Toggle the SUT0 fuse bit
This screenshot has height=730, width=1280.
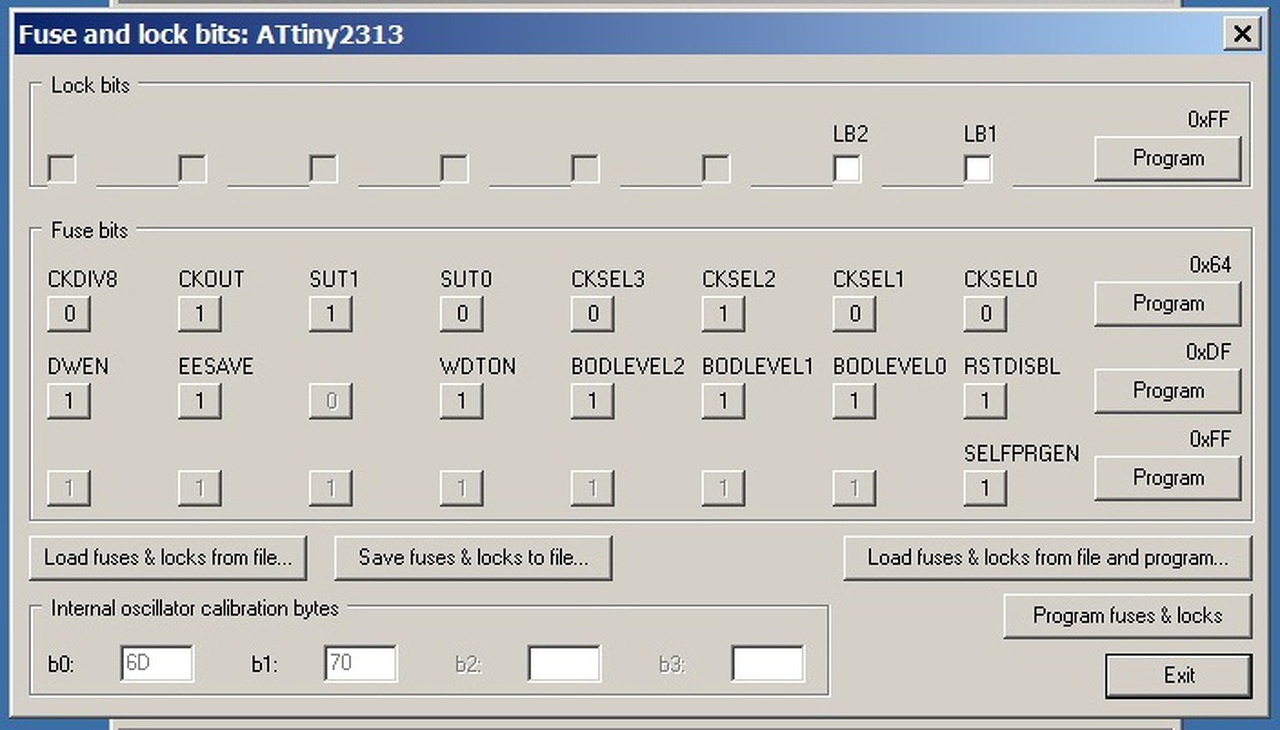coord(462,314)
